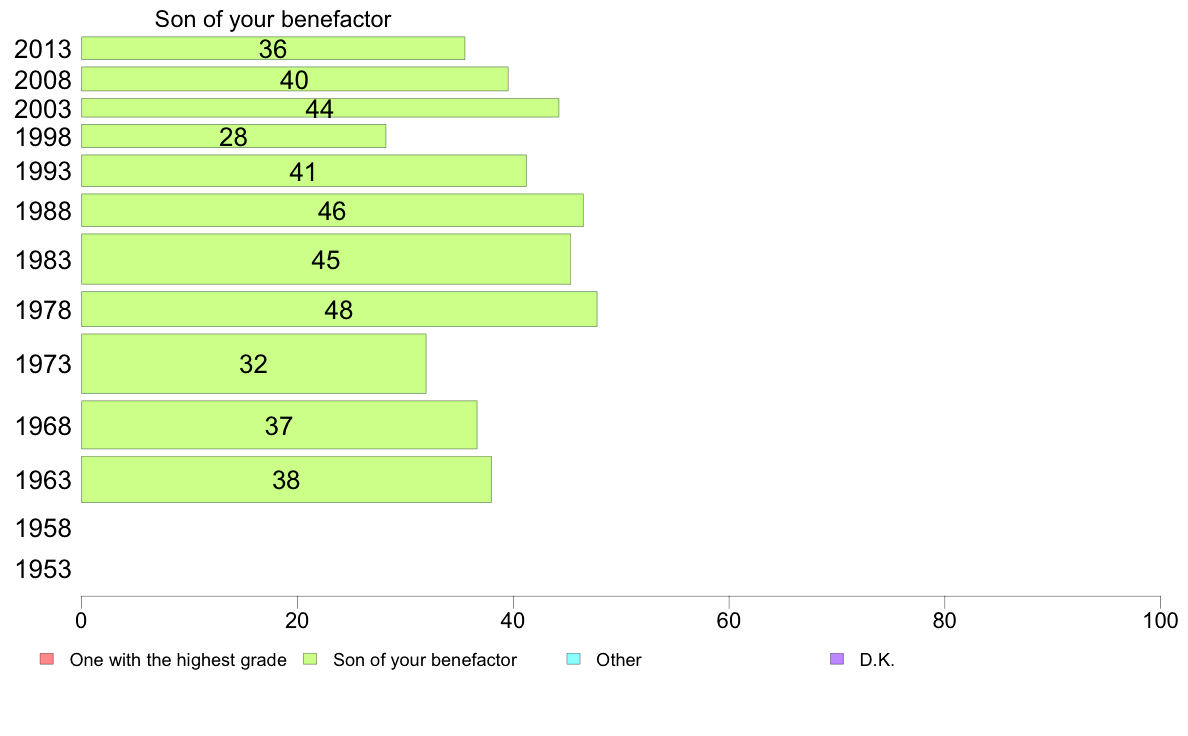Select the 1988 bar showing 46

332,210
